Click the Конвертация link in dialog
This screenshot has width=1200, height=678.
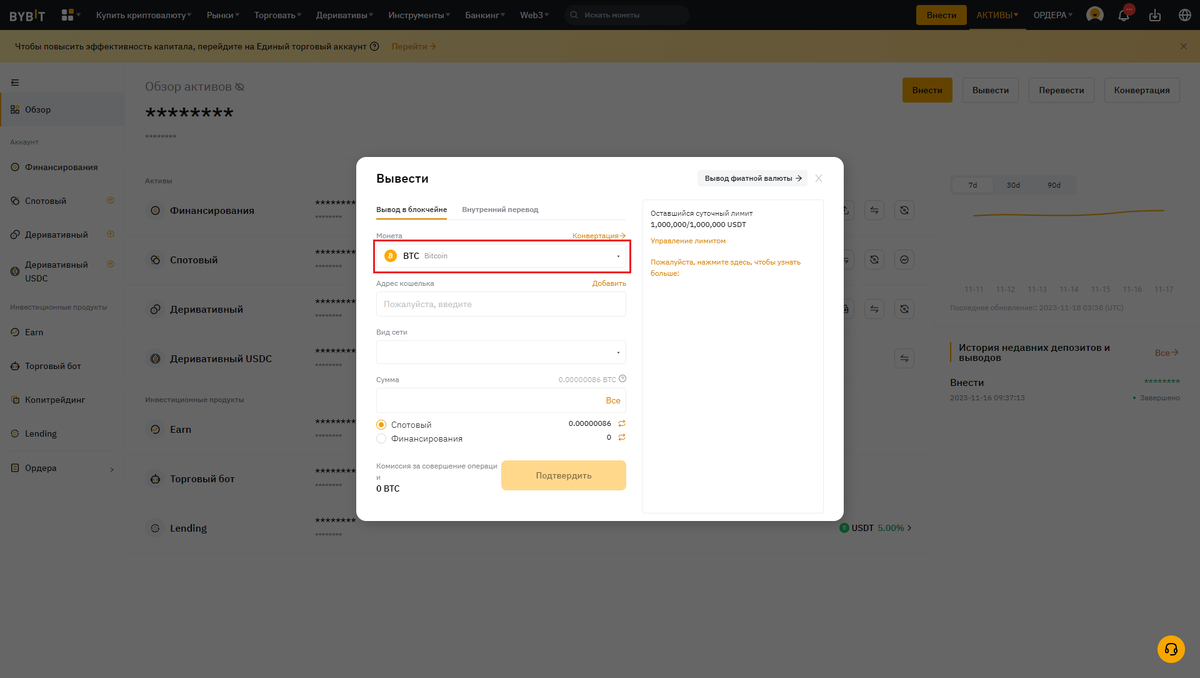(599, 236)
